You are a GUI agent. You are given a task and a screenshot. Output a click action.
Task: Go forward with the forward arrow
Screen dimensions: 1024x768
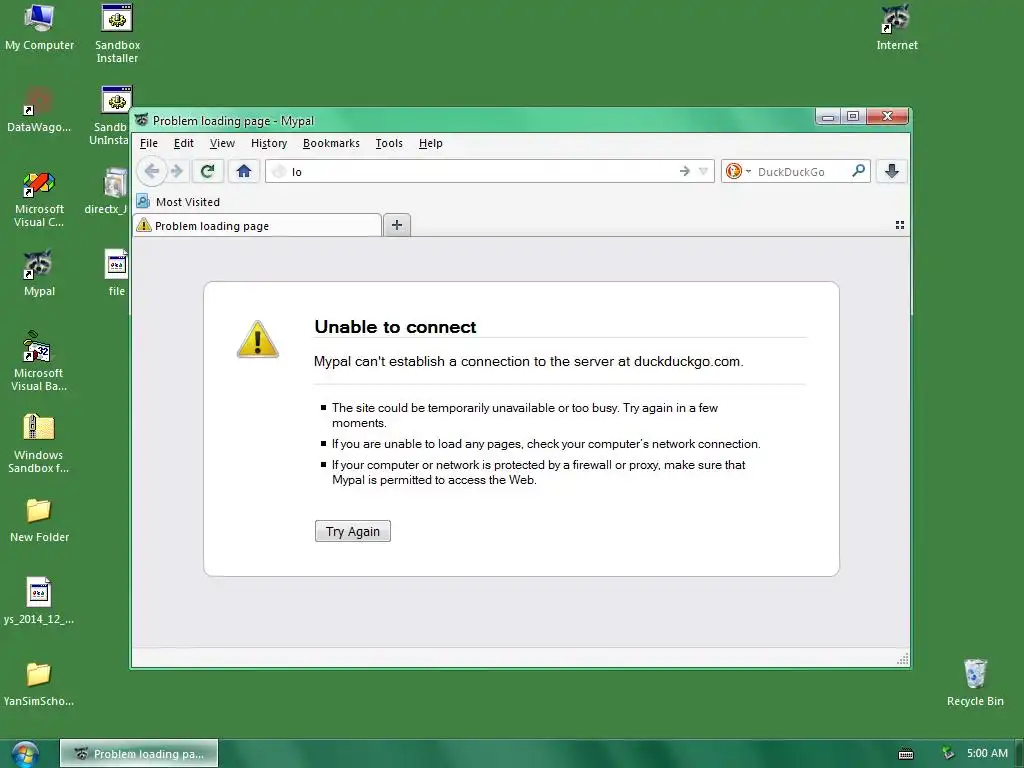pyautogui.click(x=177, y=171)
